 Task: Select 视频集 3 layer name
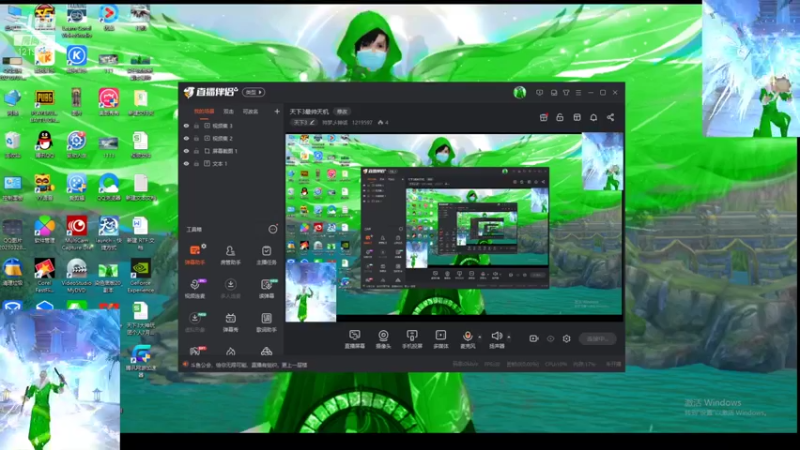222,126
